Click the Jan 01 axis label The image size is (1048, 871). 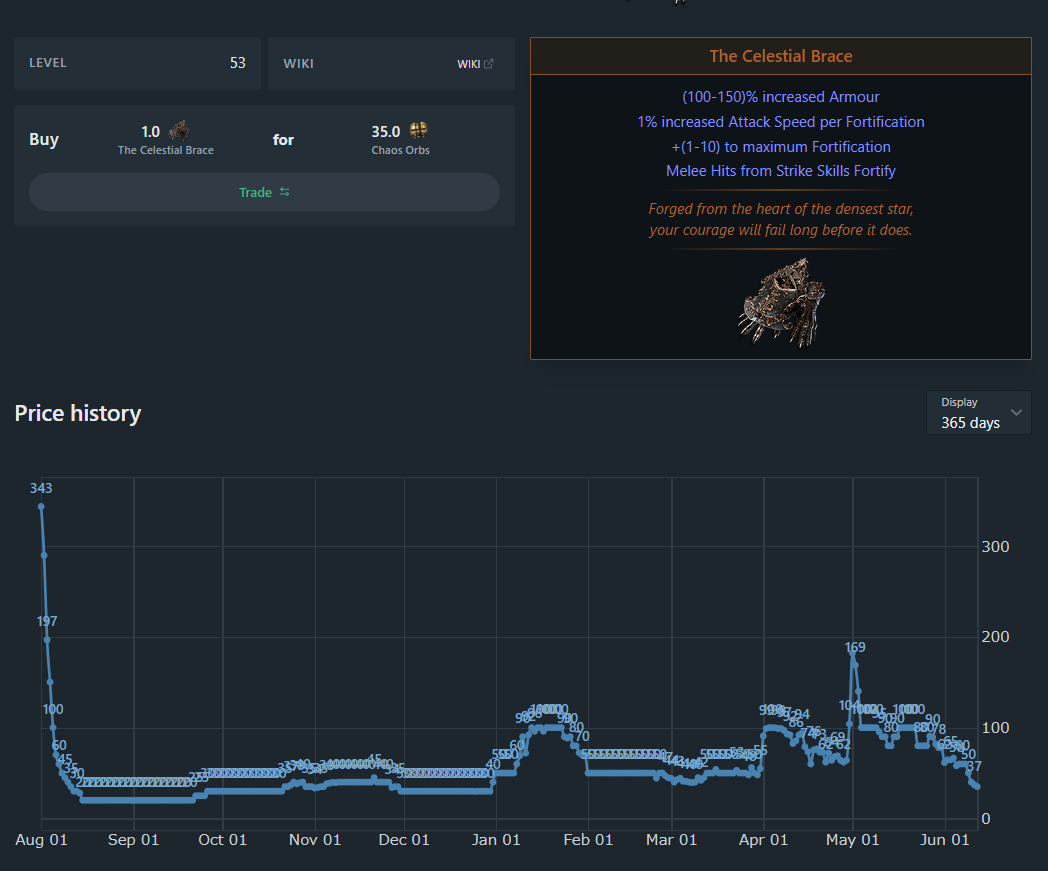(496, 840)
